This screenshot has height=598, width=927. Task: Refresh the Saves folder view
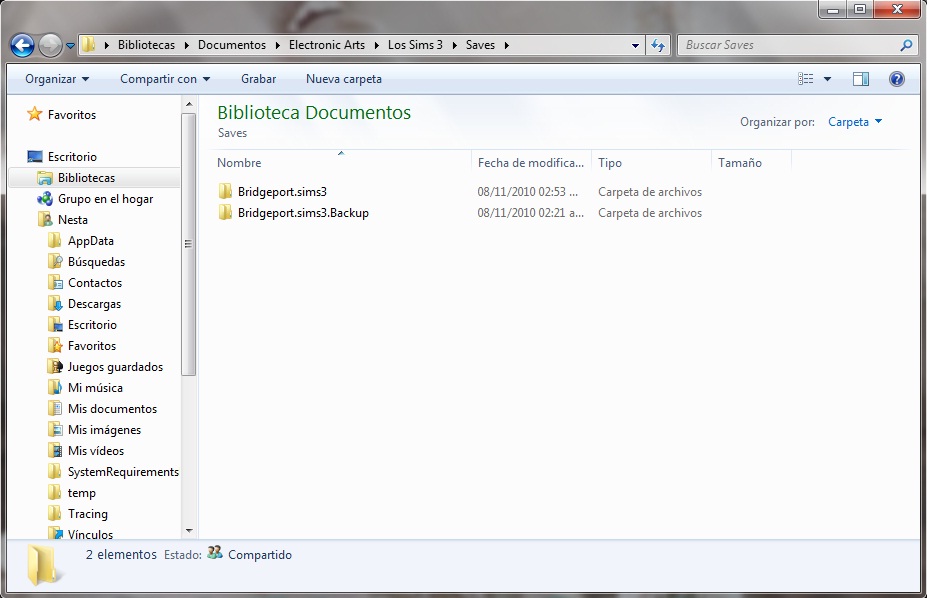[657, 44]
